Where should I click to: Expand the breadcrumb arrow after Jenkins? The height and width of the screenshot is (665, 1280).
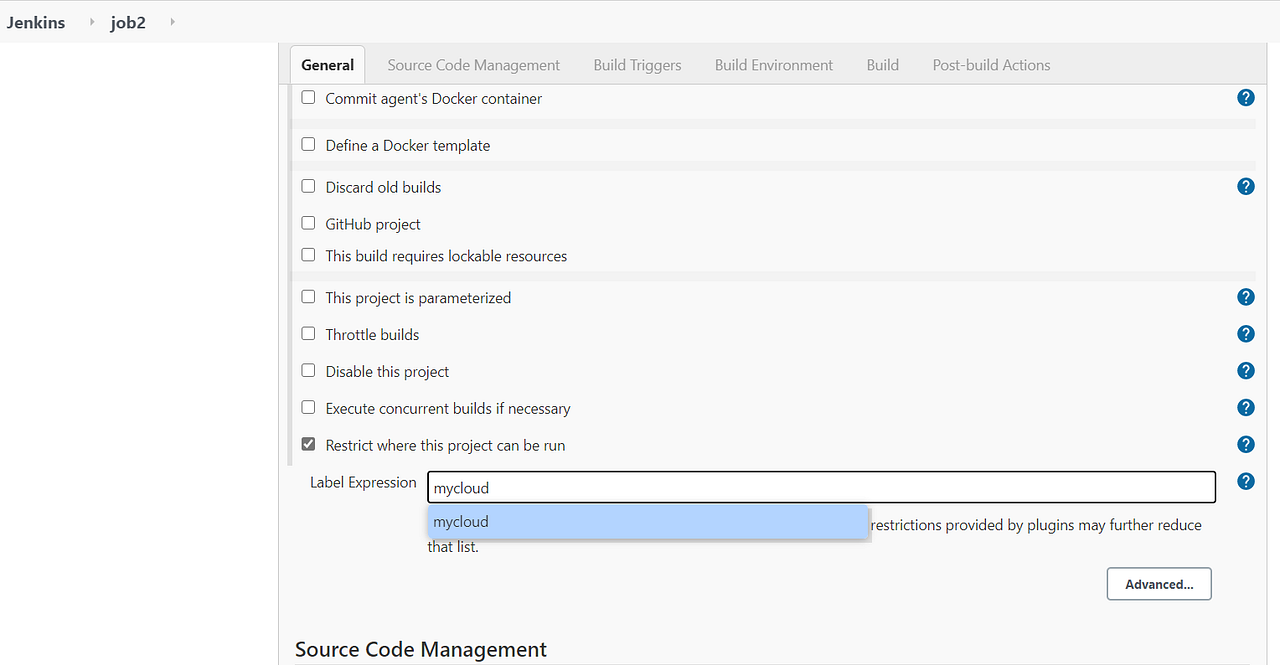92,22
